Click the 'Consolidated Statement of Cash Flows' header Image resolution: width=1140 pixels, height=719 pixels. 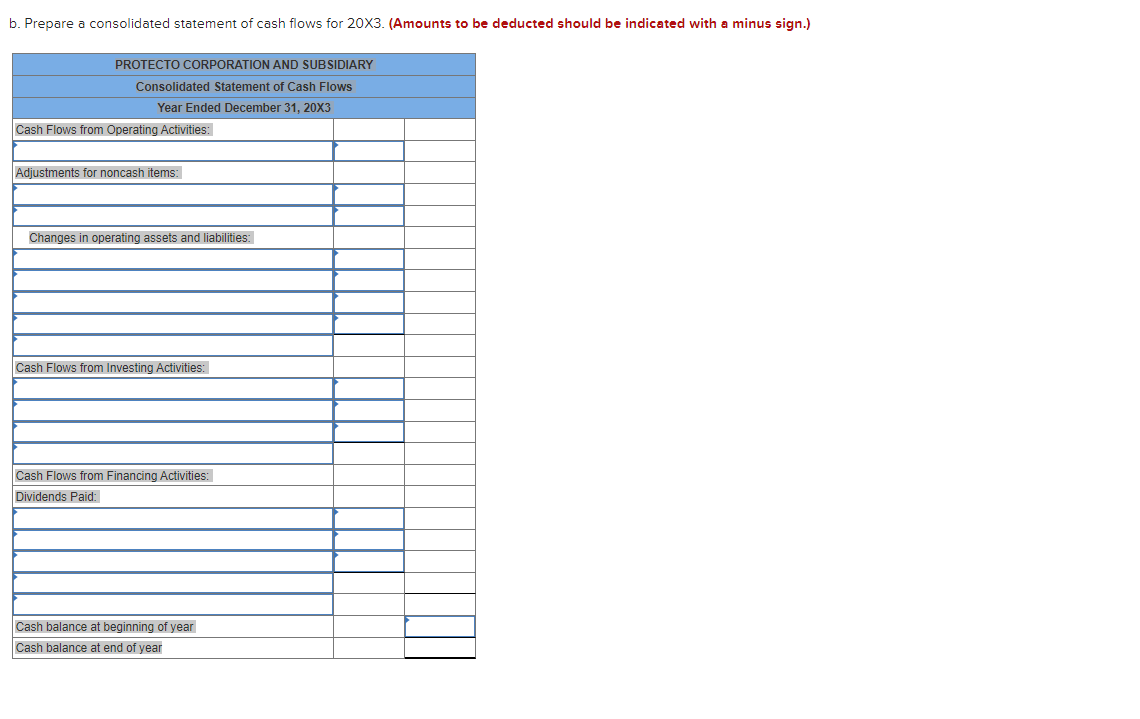coord(244,87)
